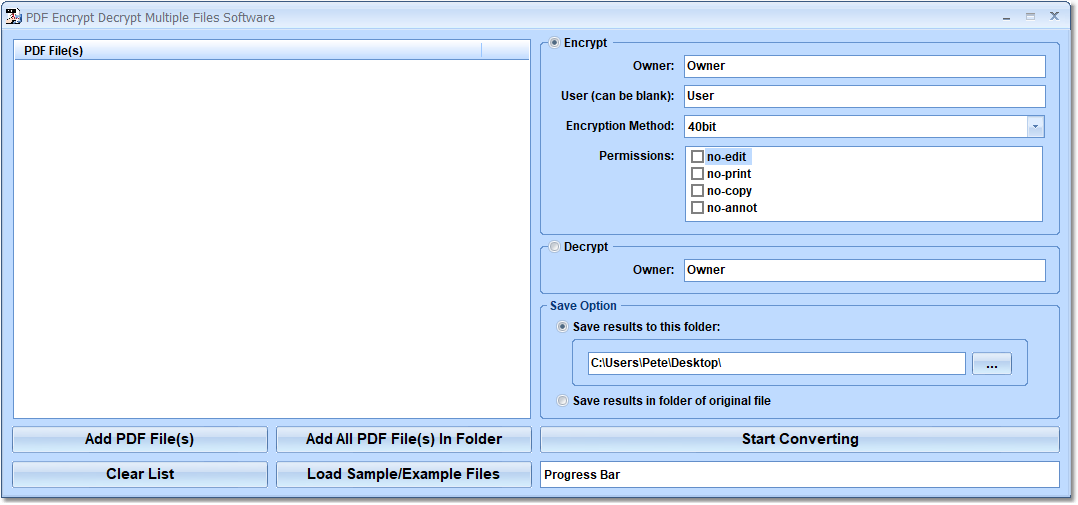Select the Decrypt radio button
This screenshot has height=505, width=1078.
[x=556, y=247]
